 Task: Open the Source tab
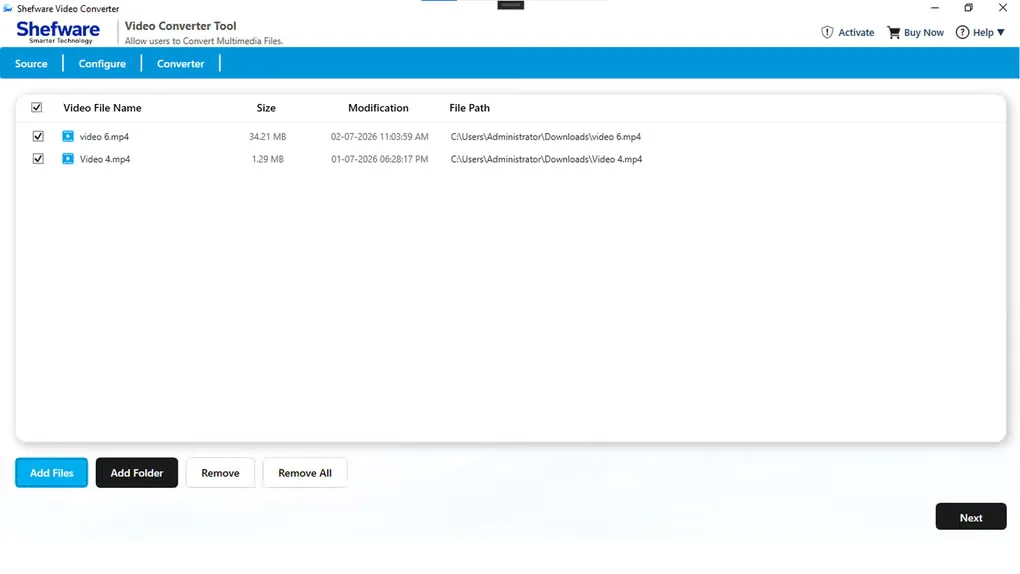(31, 64)
